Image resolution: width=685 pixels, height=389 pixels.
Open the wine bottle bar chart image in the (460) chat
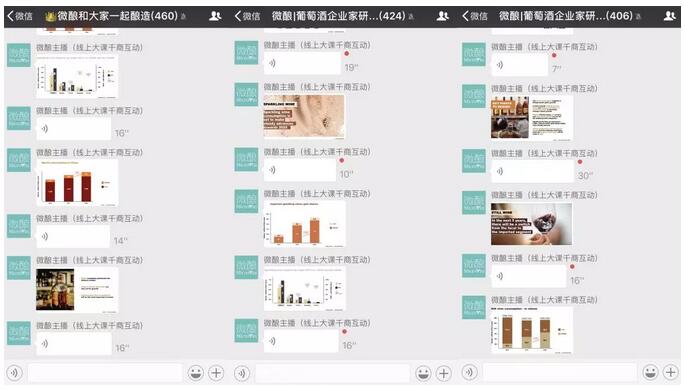(x=77, y=76)
